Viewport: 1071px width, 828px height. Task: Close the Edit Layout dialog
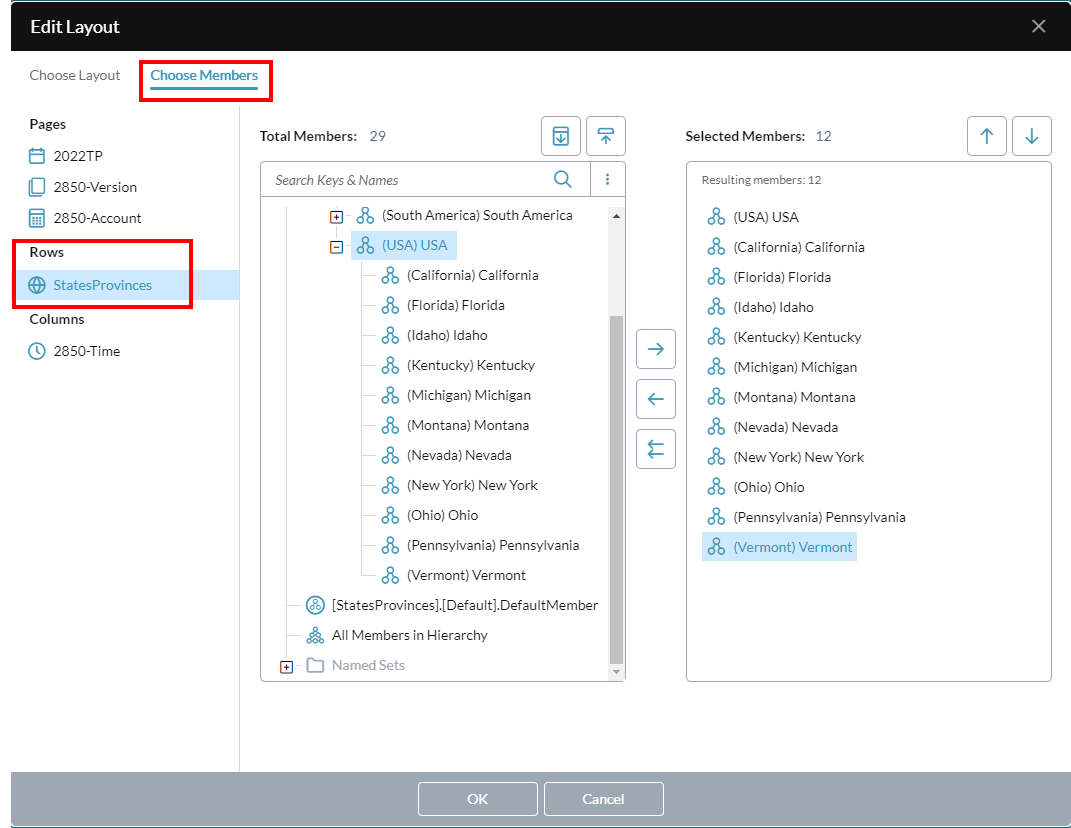click(1038, 27)
